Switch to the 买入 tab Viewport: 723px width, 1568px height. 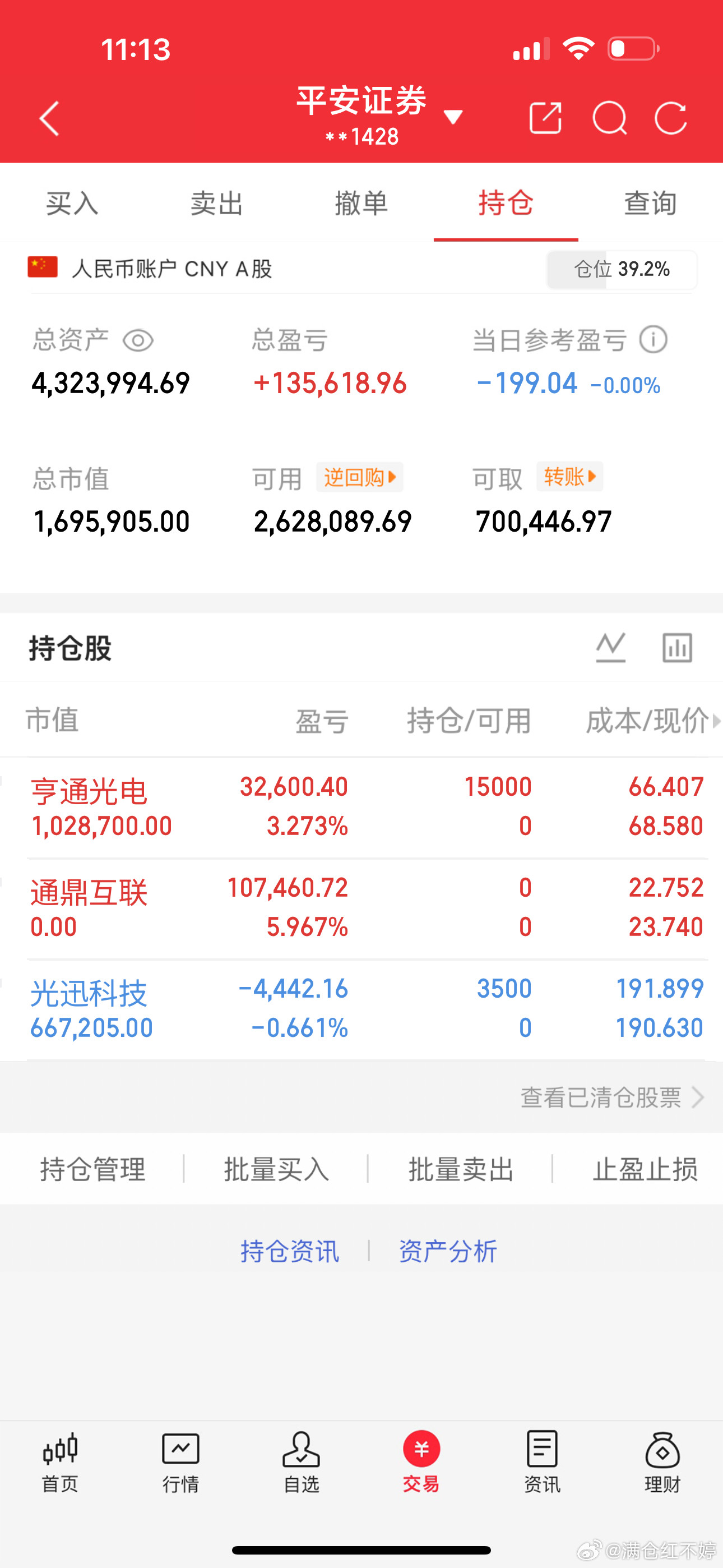[72, 202]
